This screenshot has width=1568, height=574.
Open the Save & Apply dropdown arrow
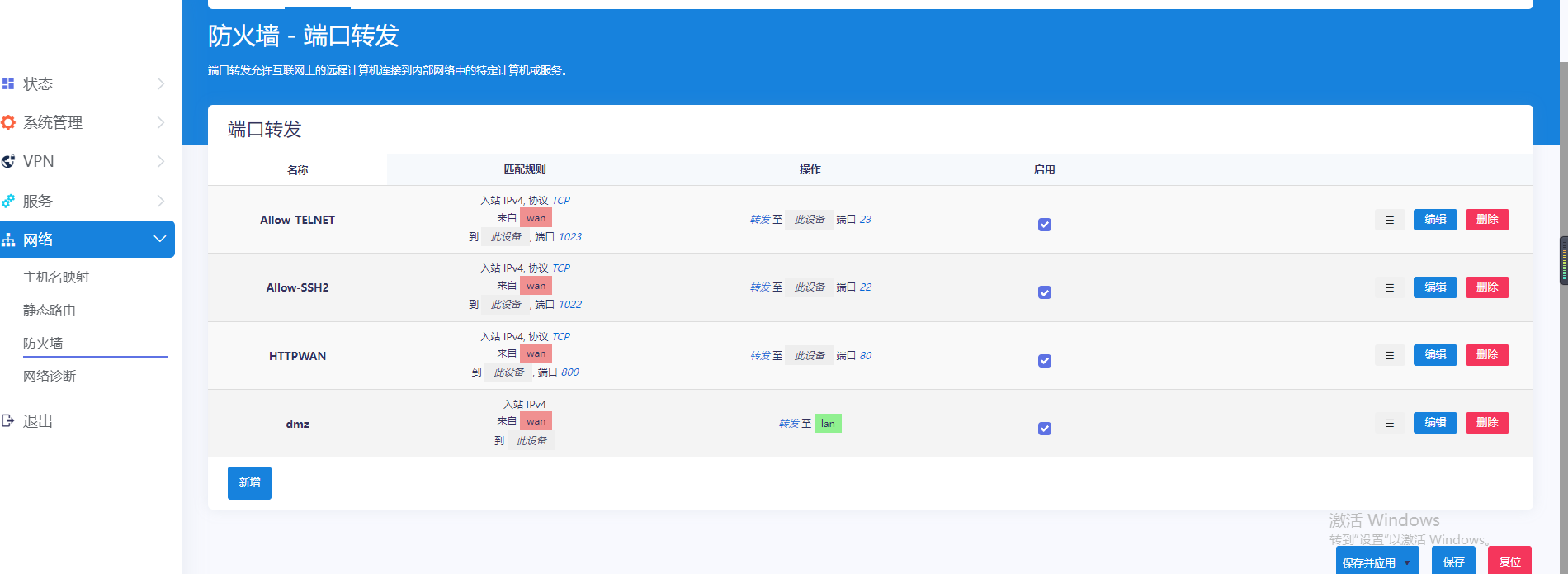(1407, 563)
